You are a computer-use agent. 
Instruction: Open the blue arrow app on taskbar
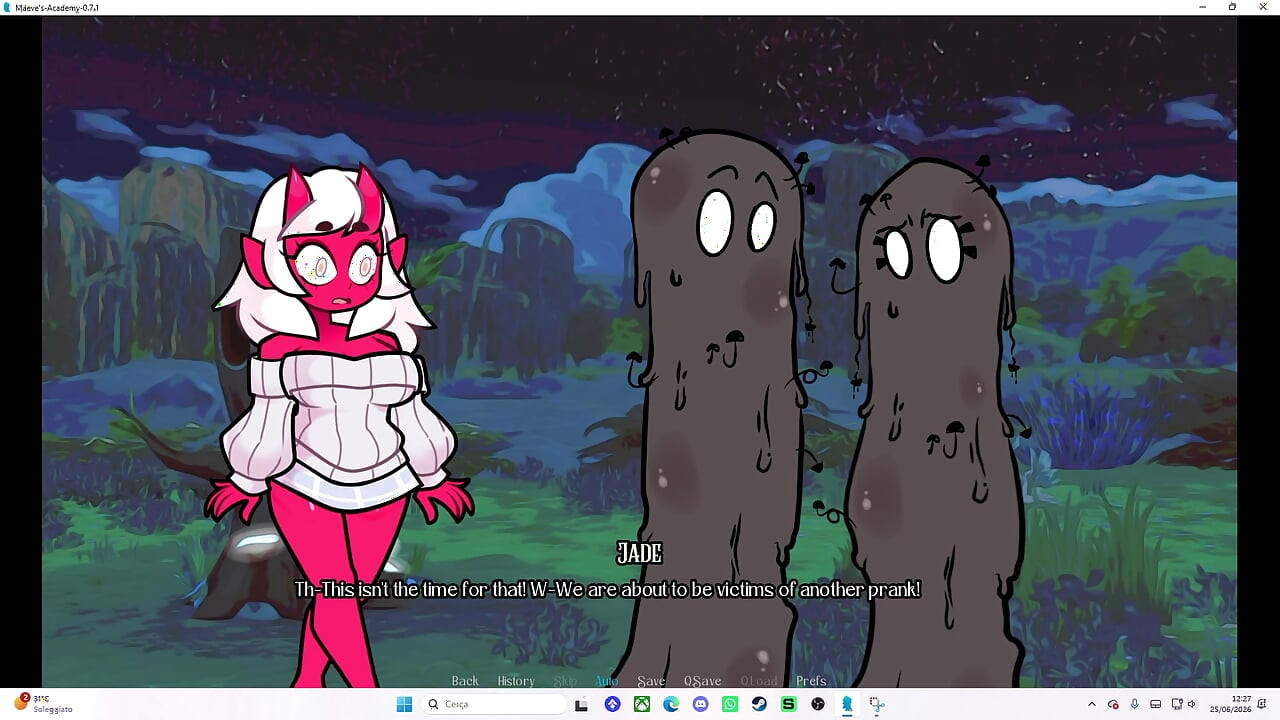pos(612,704)
